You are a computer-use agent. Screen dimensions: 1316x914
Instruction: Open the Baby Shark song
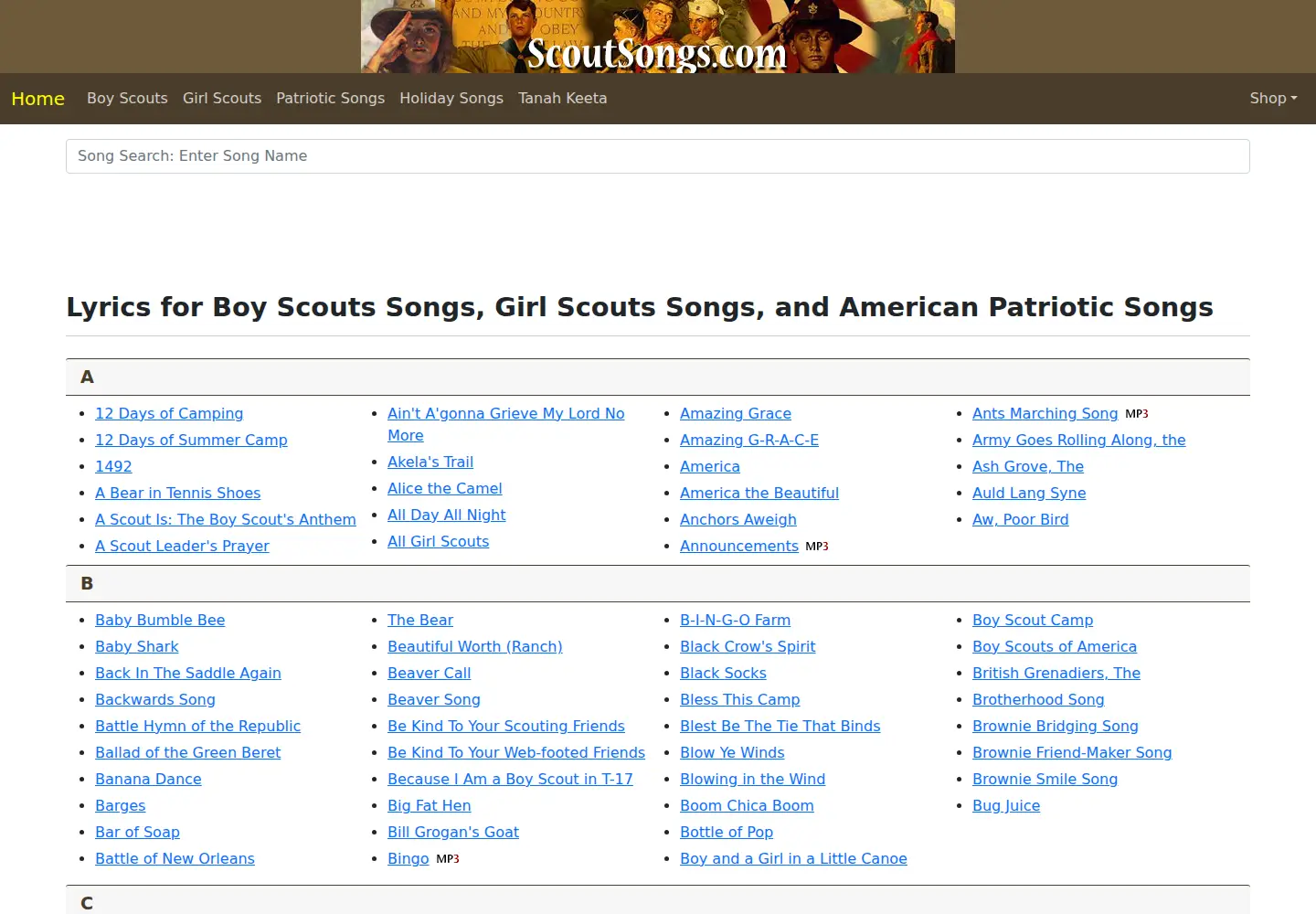137,647
